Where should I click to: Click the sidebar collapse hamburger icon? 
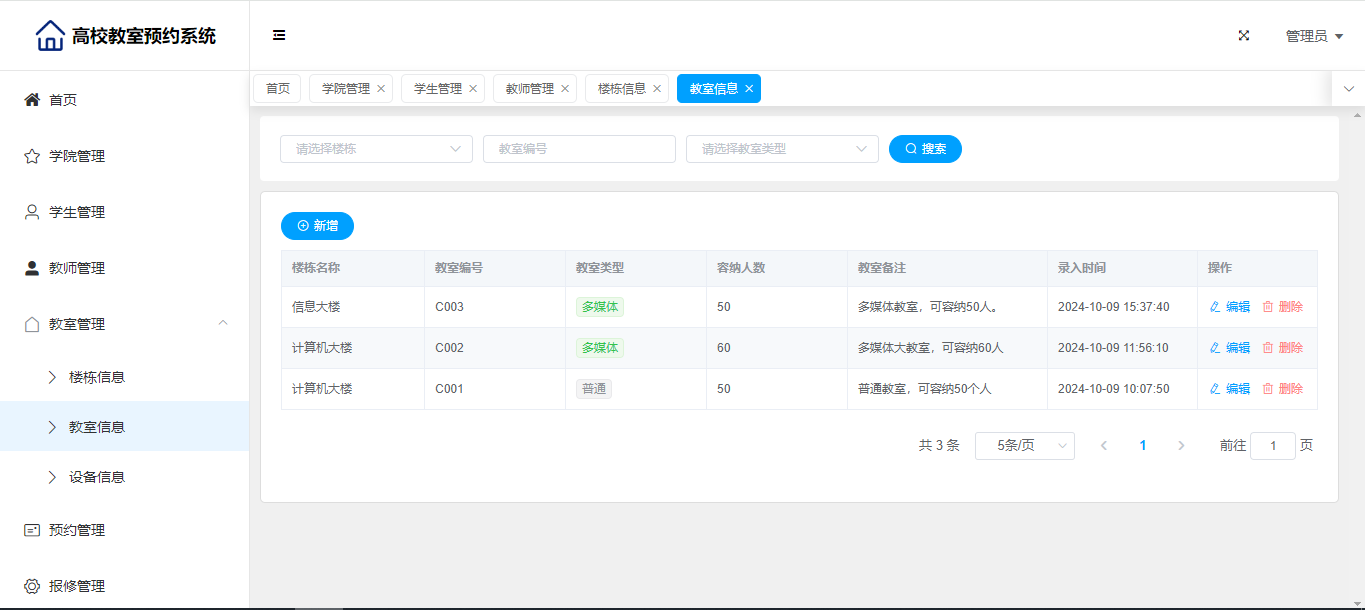point(279,36)
